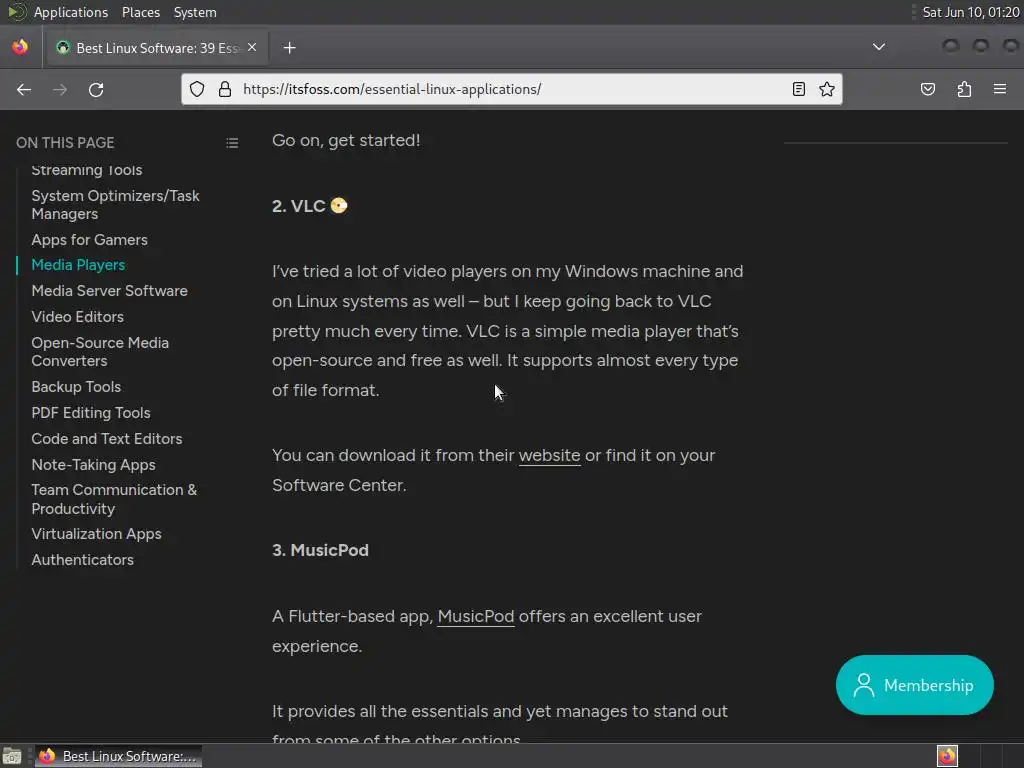Bookmark this page with the star

[x=827, y=89]
